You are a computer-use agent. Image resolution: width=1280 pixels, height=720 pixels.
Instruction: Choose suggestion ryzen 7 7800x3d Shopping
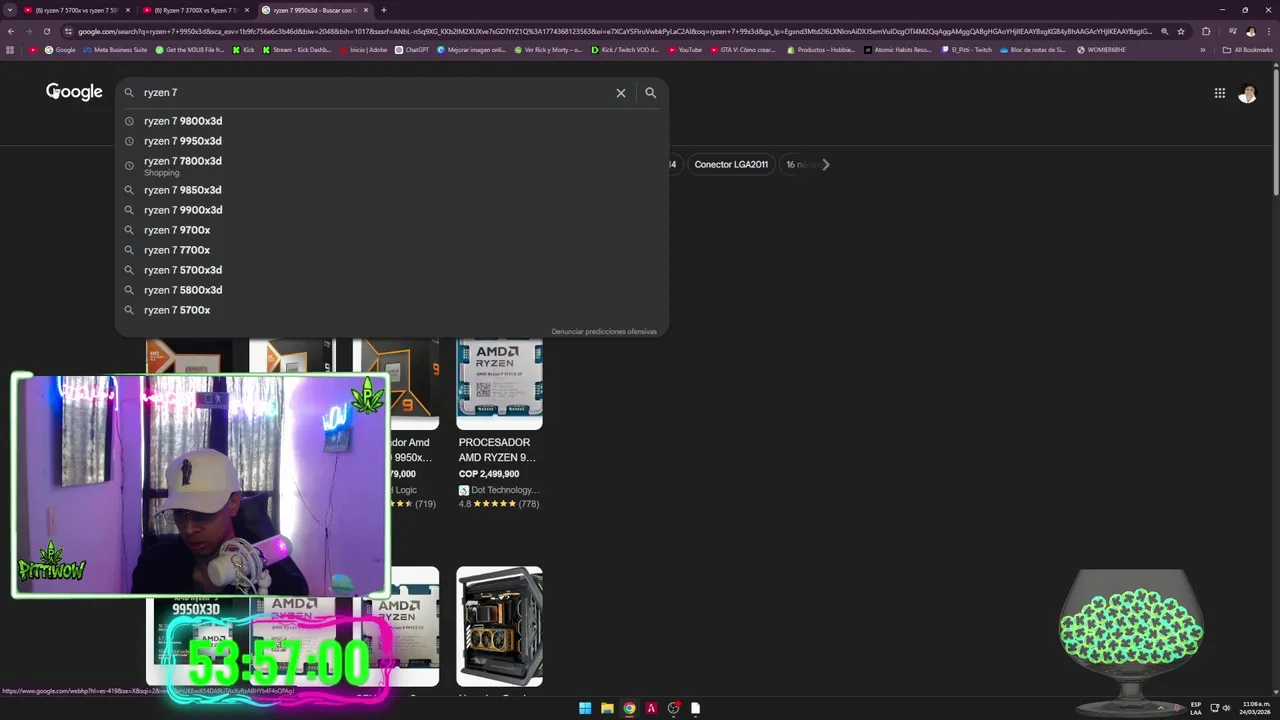(392, 165)
